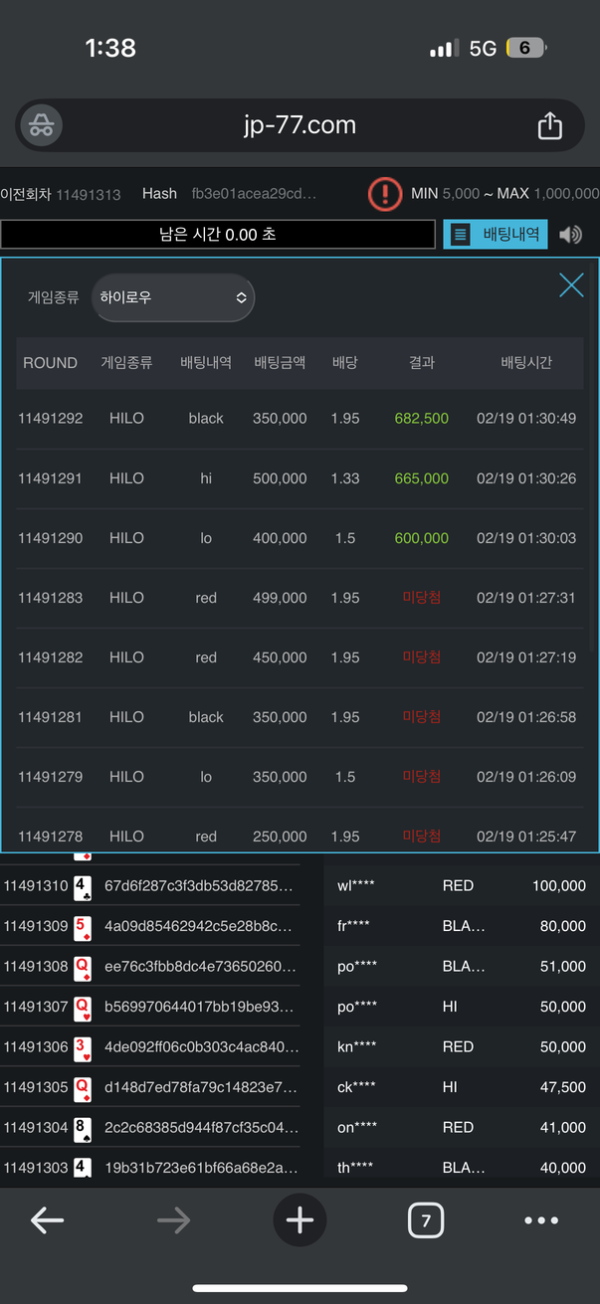The image size is (600, 1304).
Task: Open the 배팅내역 betting history button
Action: pos(496,235)
